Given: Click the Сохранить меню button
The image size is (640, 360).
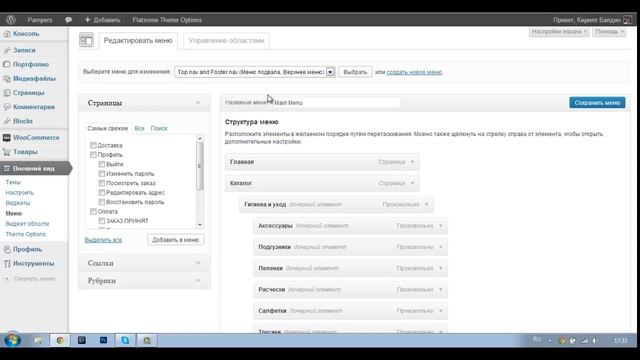Looking at the screenshot, I should click(x=597, y=103).
